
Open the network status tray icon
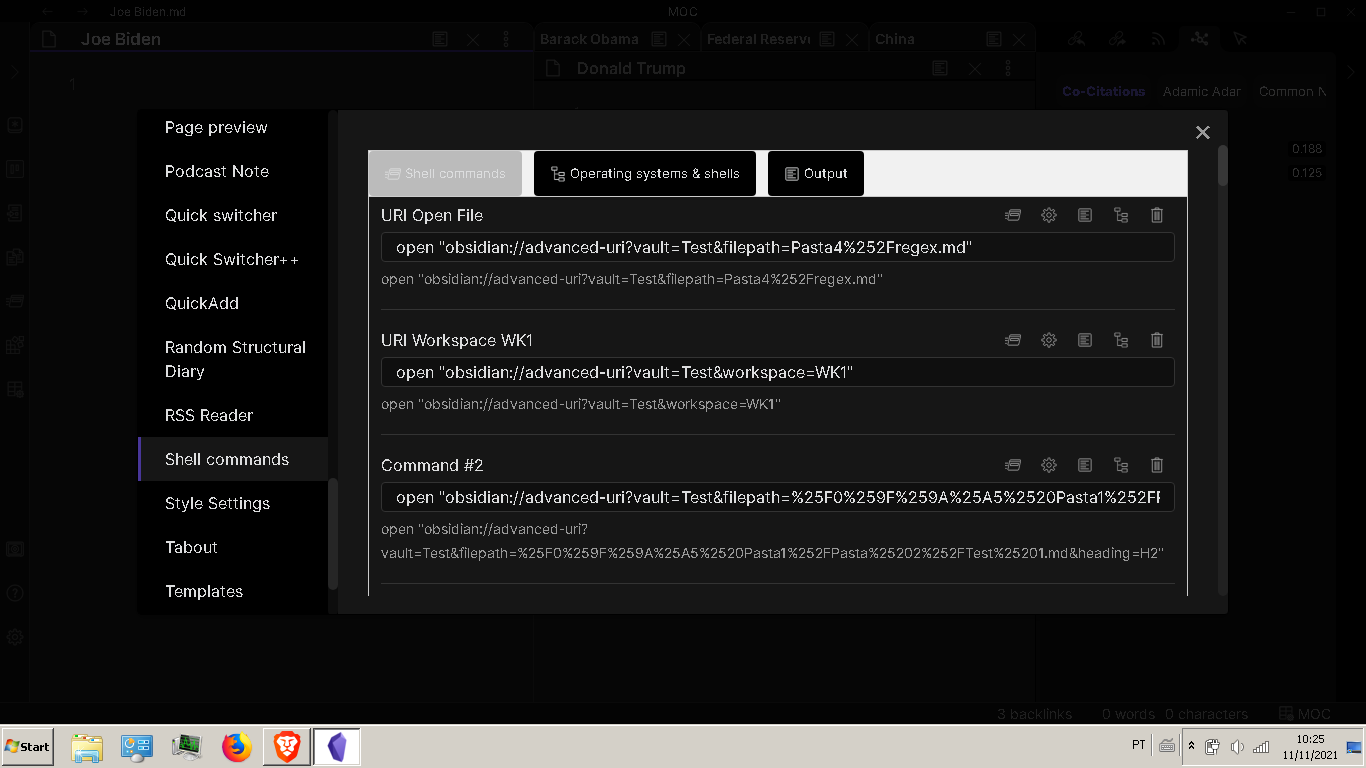tap(1261, 747)
